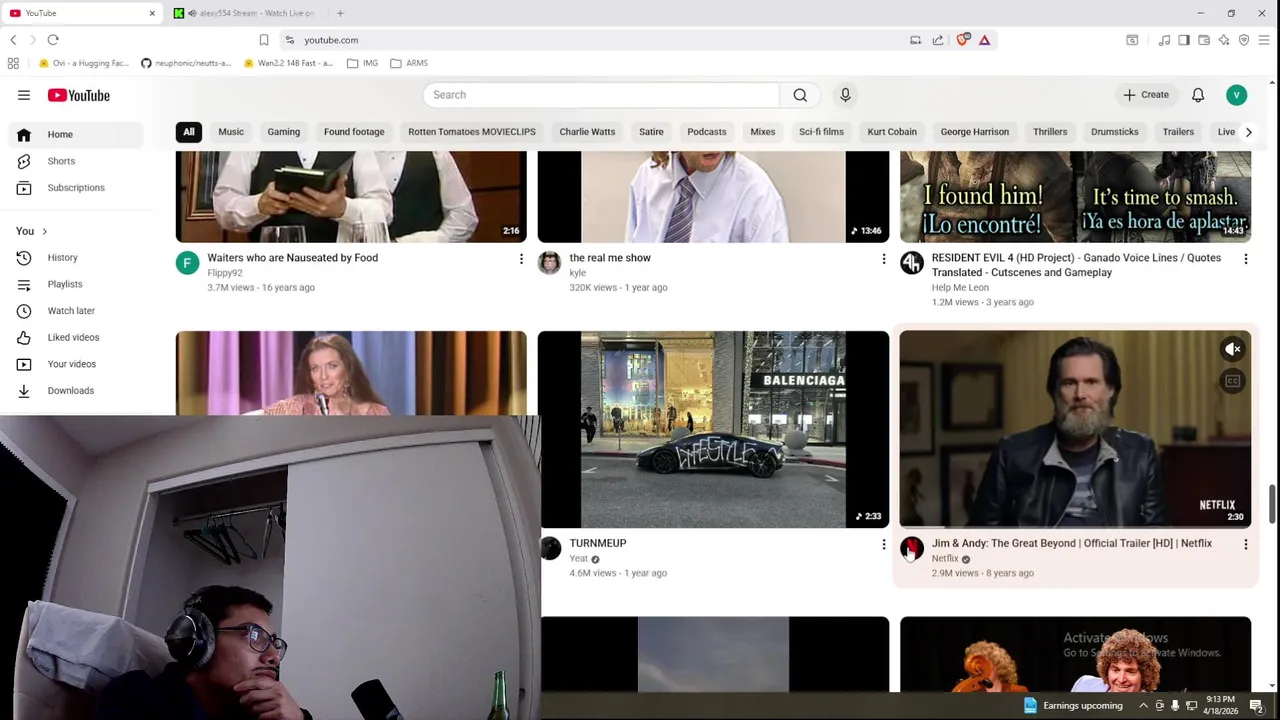Open options for TURNMEUP video
The width and height of the screenshot is (1280, 720).
point(883,545)
